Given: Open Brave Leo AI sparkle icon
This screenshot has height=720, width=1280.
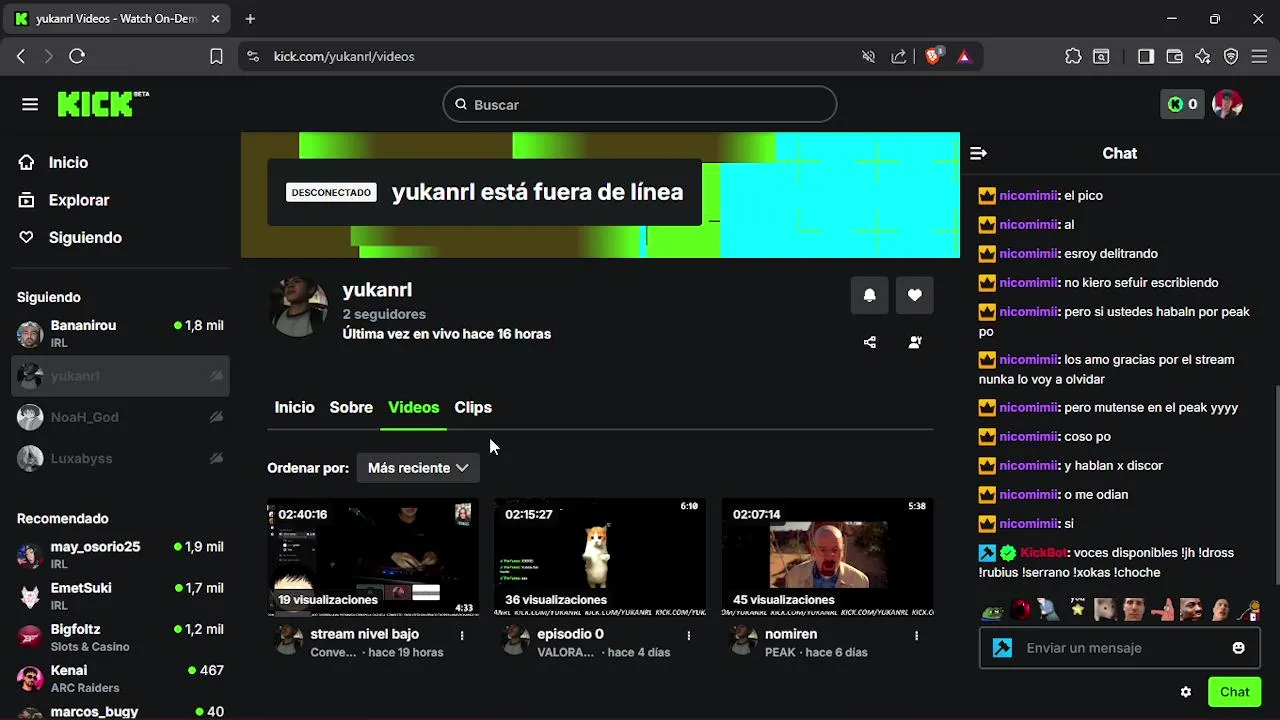Looking at the screenshot, I should click(x=1203, y=56).
